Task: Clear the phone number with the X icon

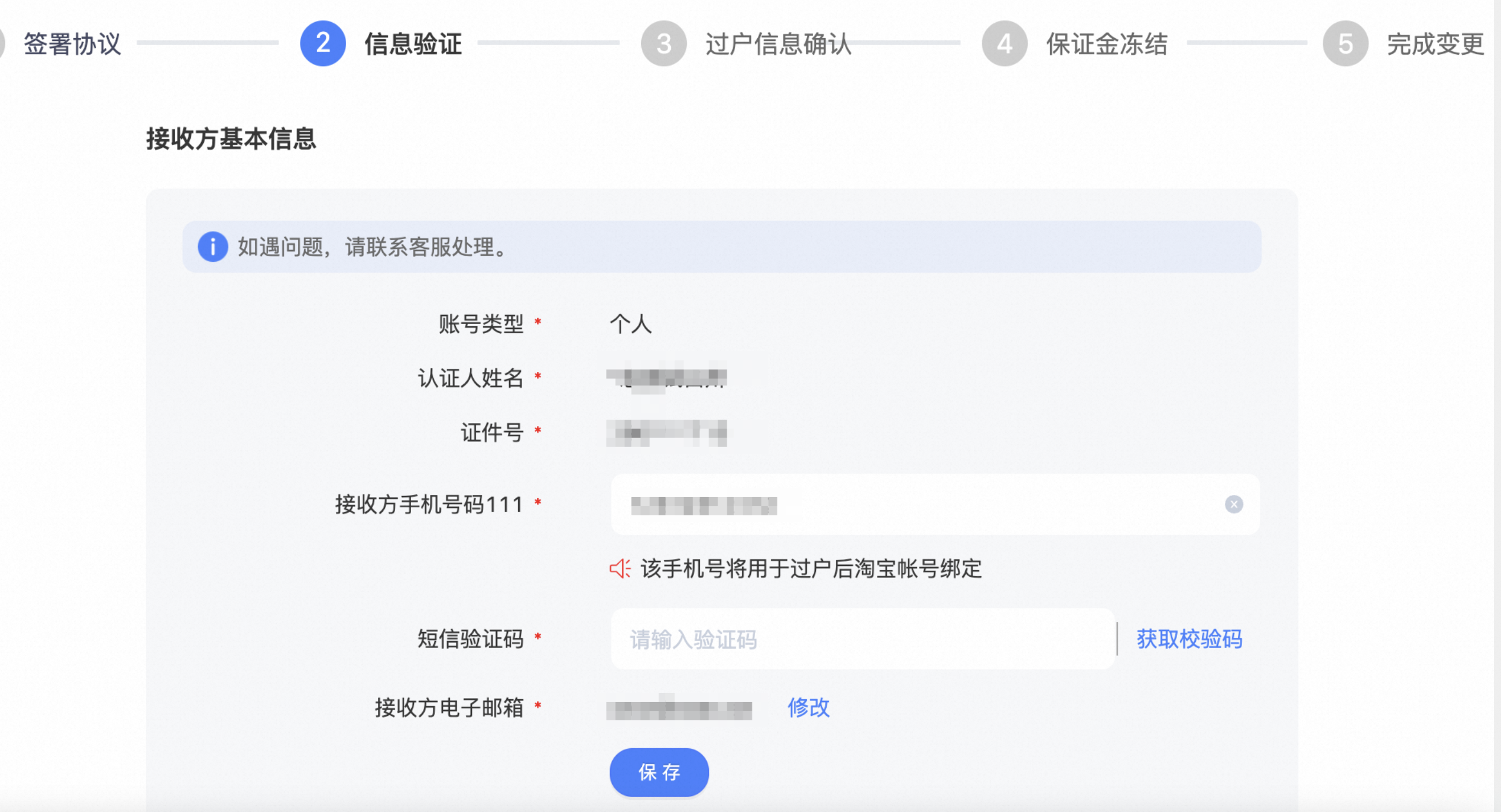Action: click(x=1233, y=505)
